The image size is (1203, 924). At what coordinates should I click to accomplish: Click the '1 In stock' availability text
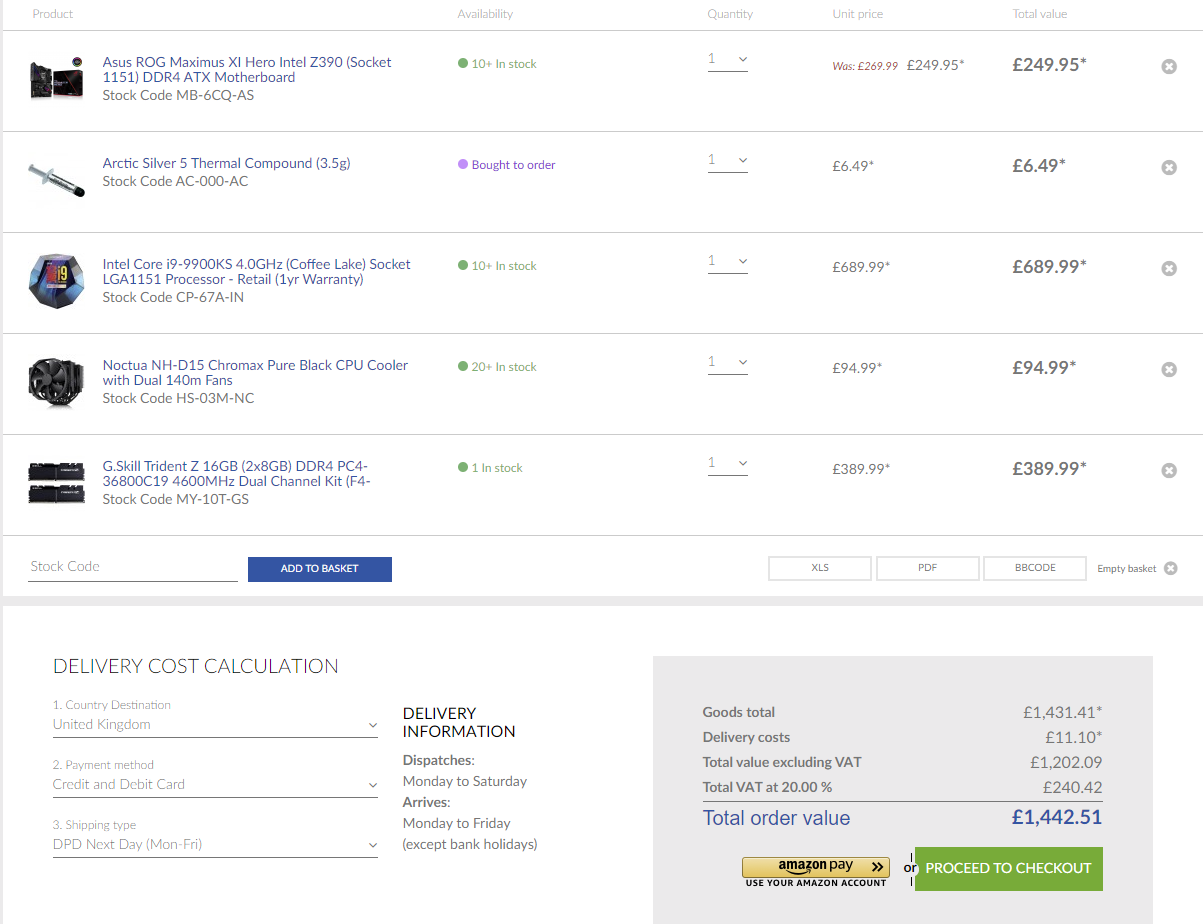pyautogui.click(x=497, y=468)
